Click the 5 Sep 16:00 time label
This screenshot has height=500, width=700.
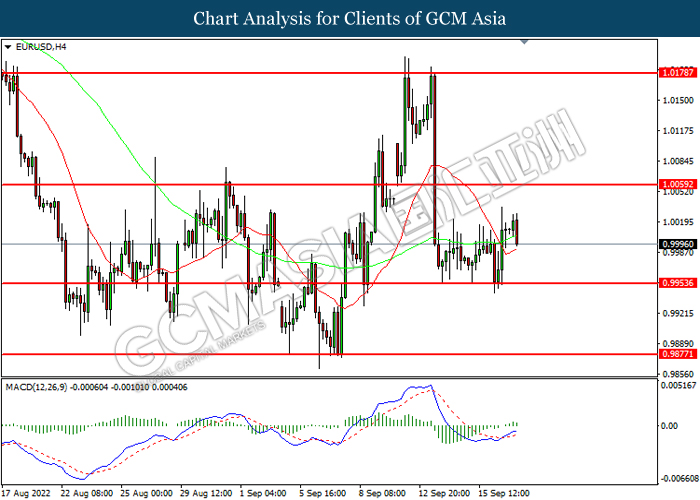pyautogui.click(x=323, y=493)
